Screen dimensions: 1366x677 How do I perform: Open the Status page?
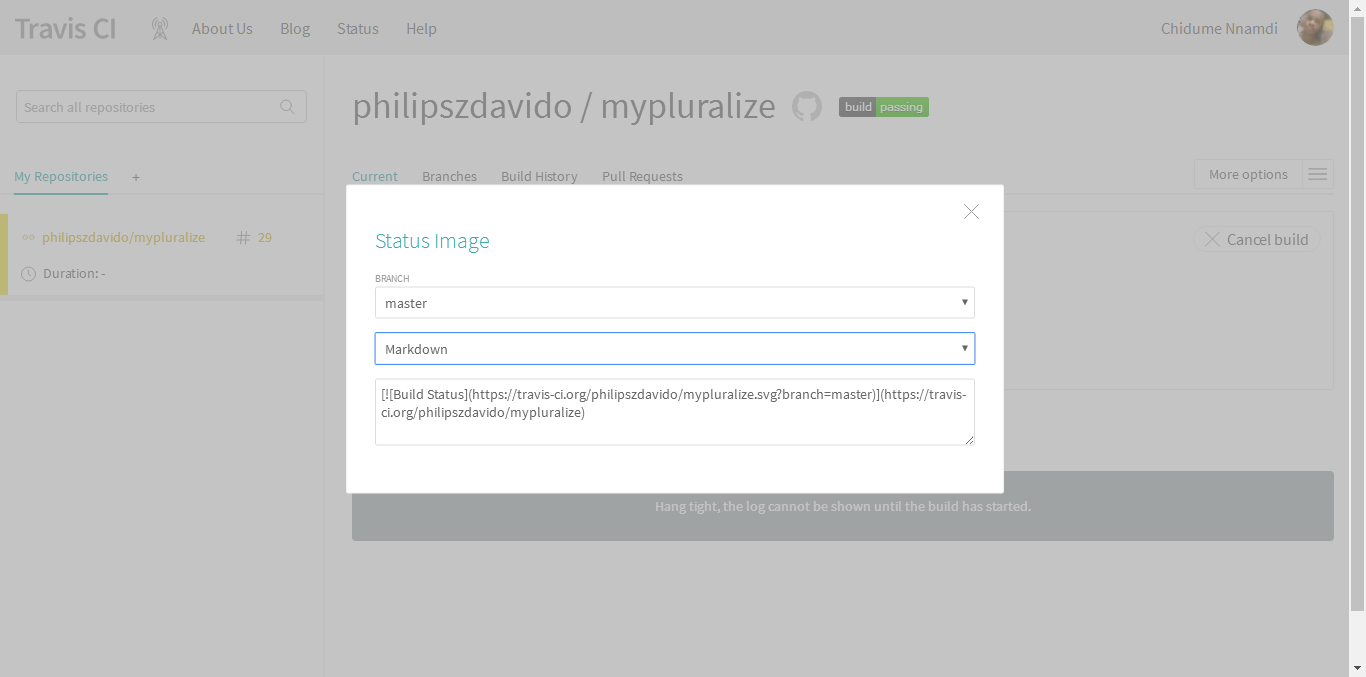pyautogui.click(x=358, y=29)
